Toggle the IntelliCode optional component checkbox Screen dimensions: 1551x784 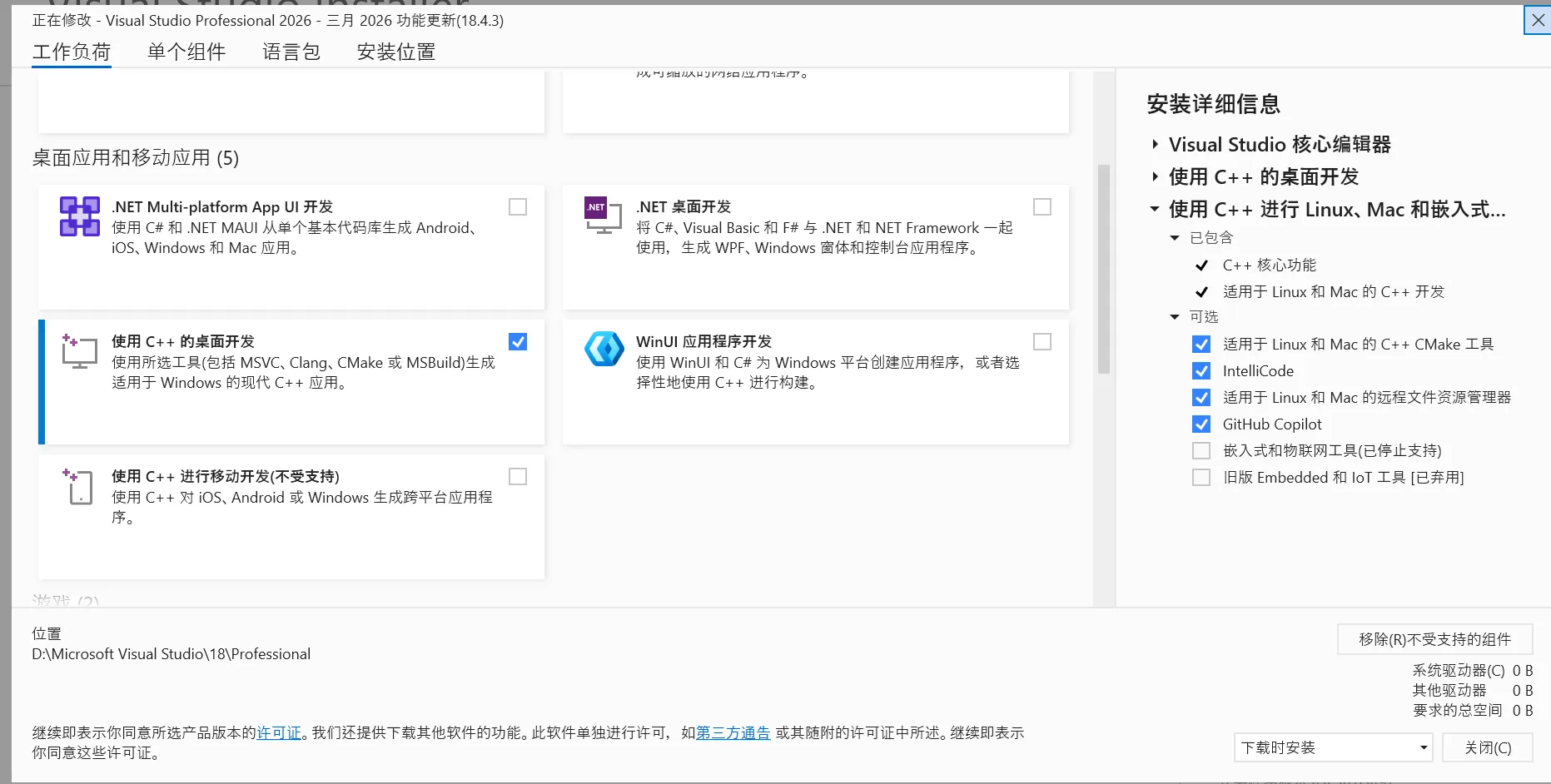[1201, 371]
